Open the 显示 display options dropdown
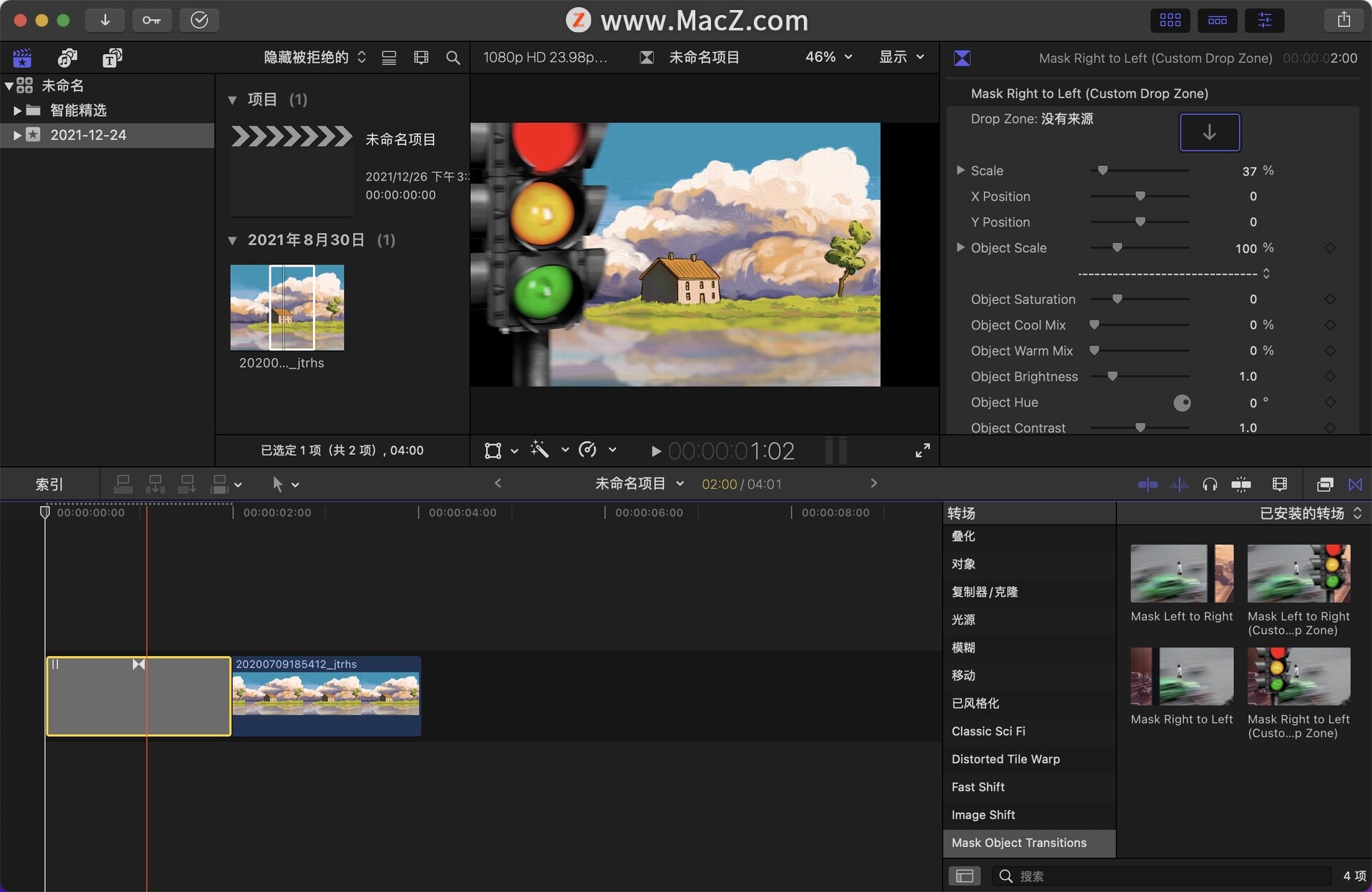This screenshot has height=892, width=1372. [900, 57]
